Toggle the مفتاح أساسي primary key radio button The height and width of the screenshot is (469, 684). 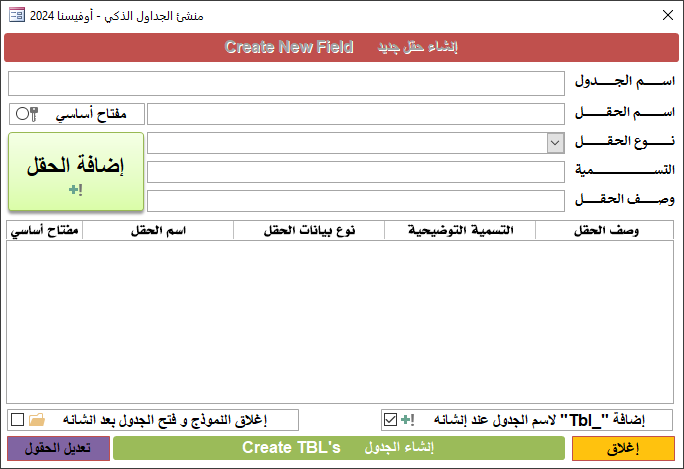click(x=22, y=114)
